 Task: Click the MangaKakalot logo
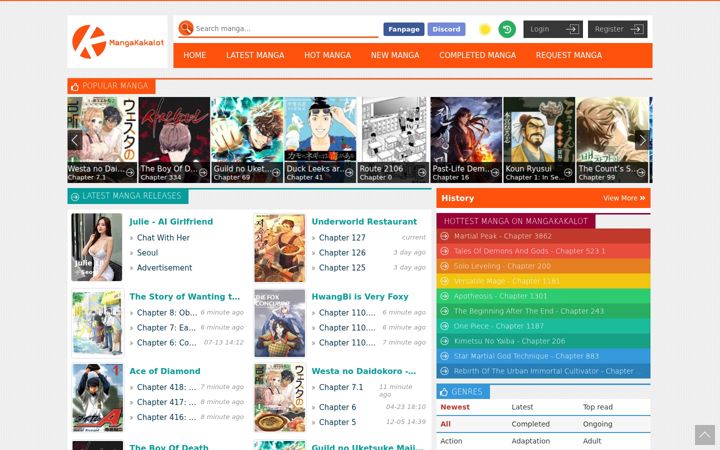[x=118, y=42]
